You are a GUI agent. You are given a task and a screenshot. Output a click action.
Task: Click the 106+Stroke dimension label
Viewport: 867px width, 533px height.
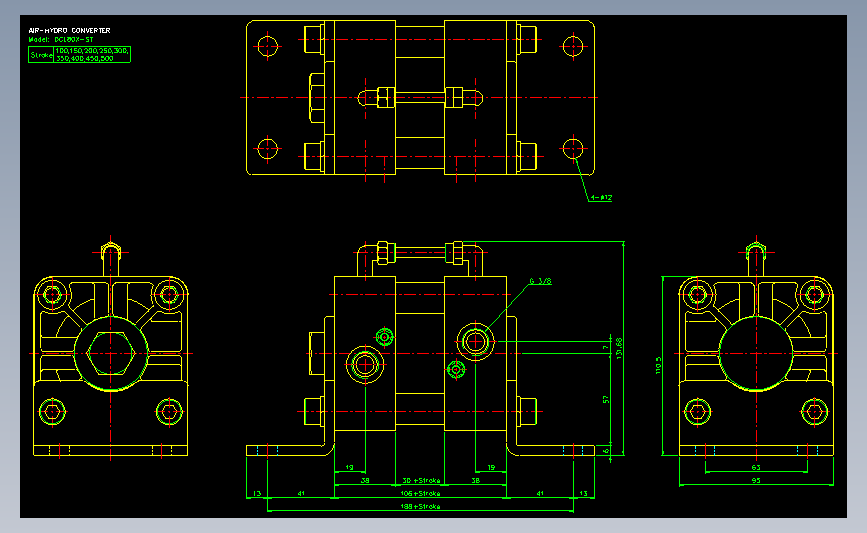coord(420,493)
